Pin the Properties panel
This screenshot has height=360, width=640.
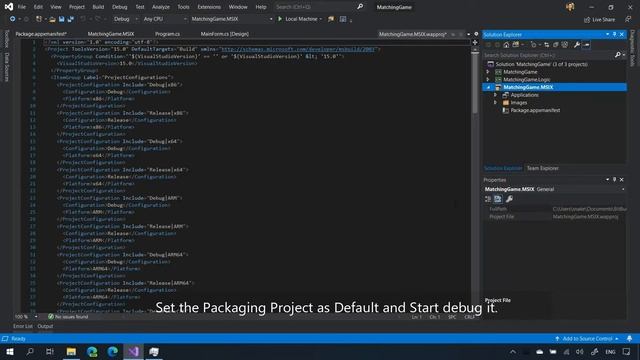pyautogui.click(x=614, y=180)
